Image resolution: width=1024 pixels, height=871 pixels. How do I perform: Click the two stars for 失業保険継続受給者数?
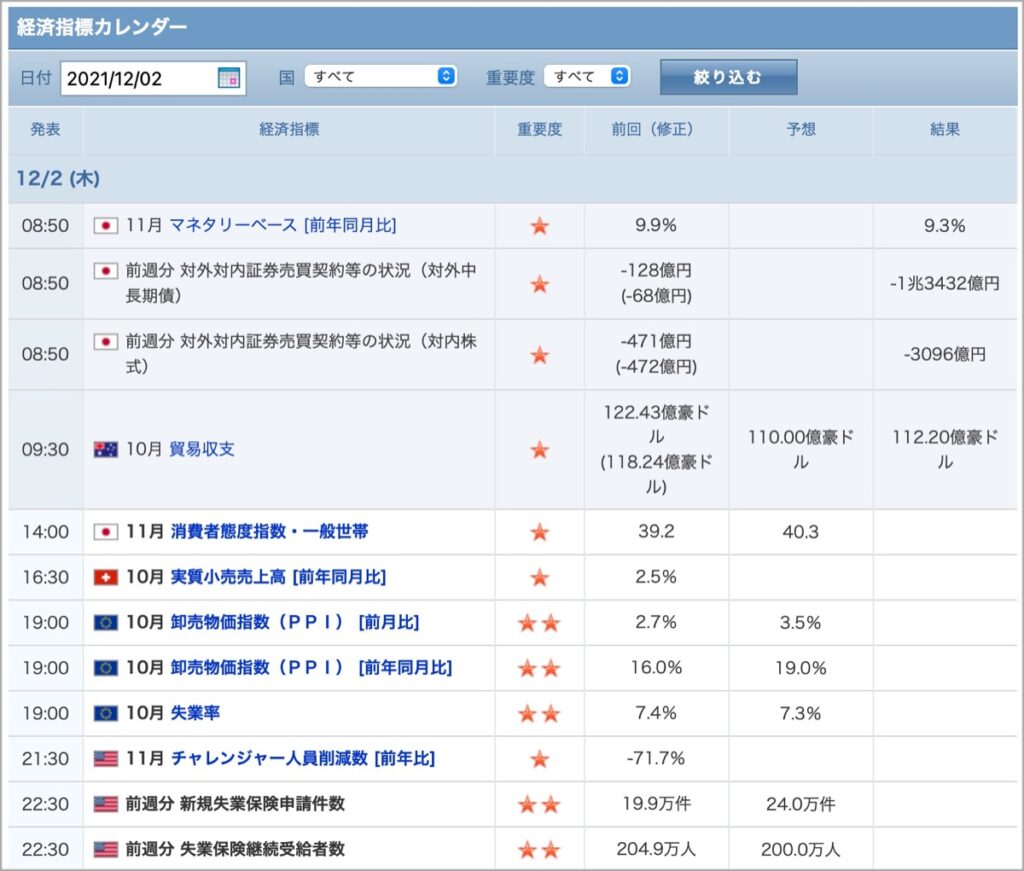click(539, 850)
